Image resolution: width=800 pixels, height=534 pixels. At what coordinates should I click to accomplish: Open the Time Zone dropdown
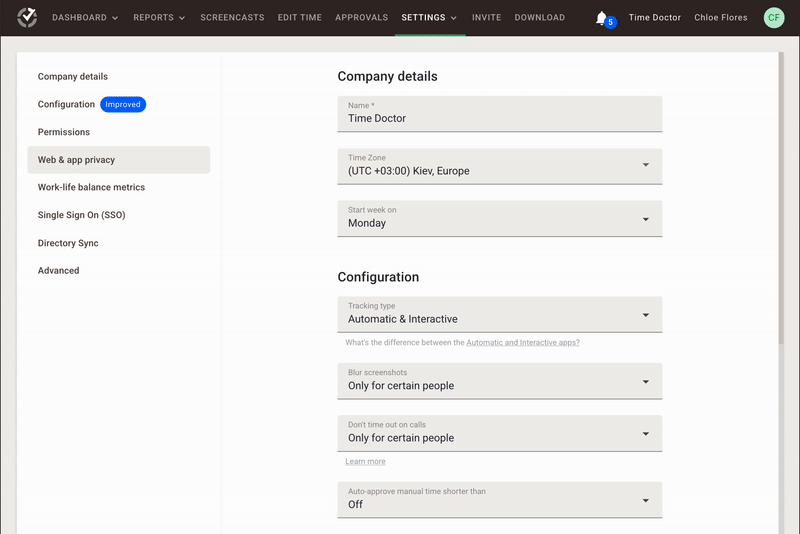pyautogui.click(x=499, y=166)
